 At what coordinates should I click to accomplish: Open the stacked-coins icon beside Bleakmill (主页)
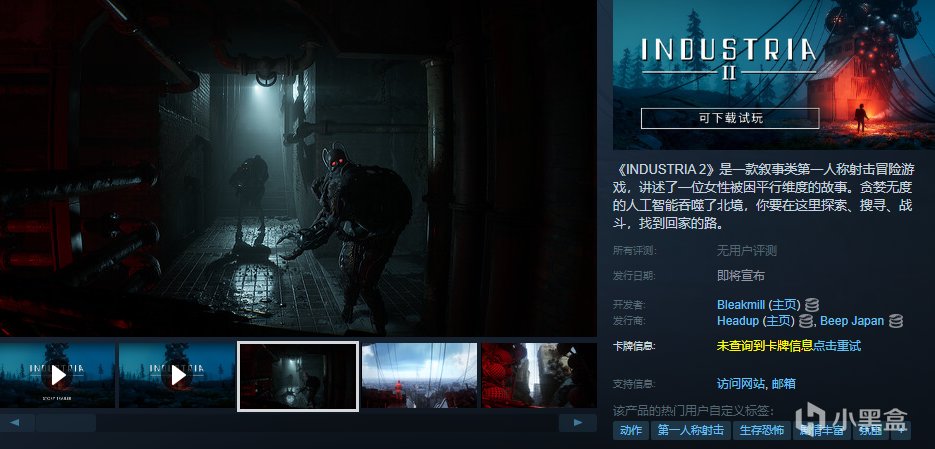pyautogui.click(x=811, y=305)
